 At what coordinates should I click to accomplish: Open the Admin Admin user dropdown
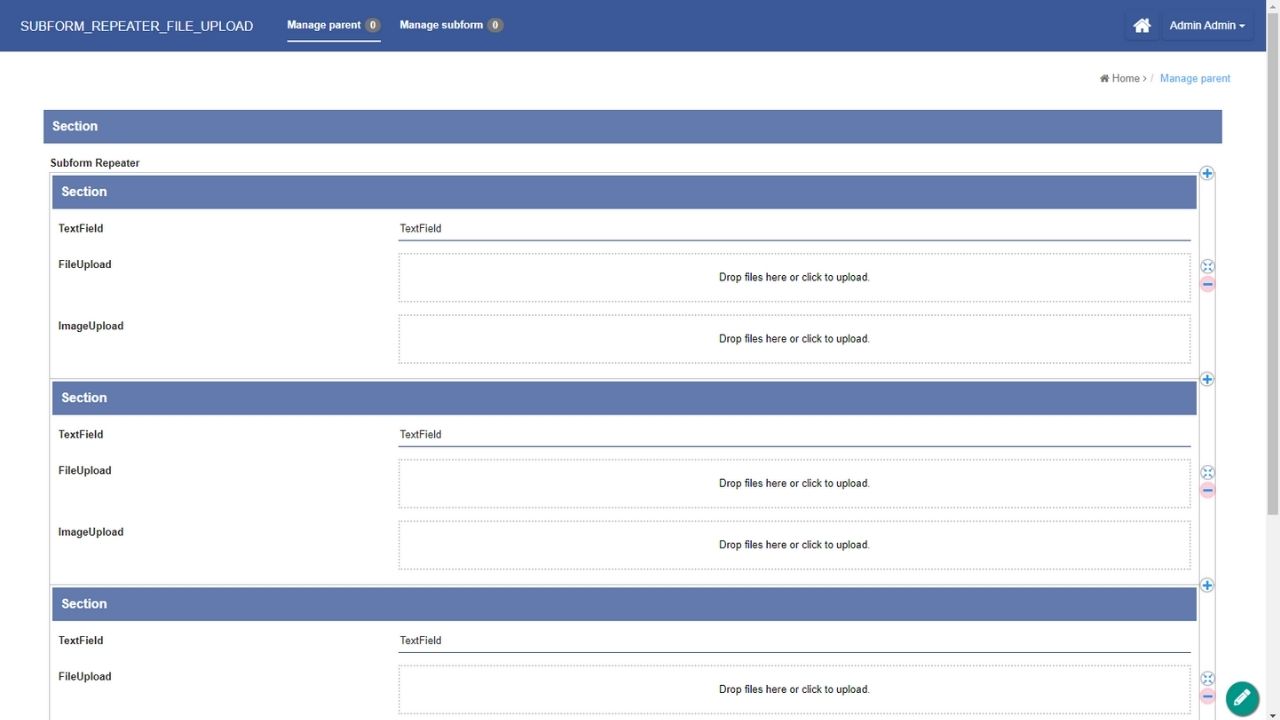pos(1207,26)
